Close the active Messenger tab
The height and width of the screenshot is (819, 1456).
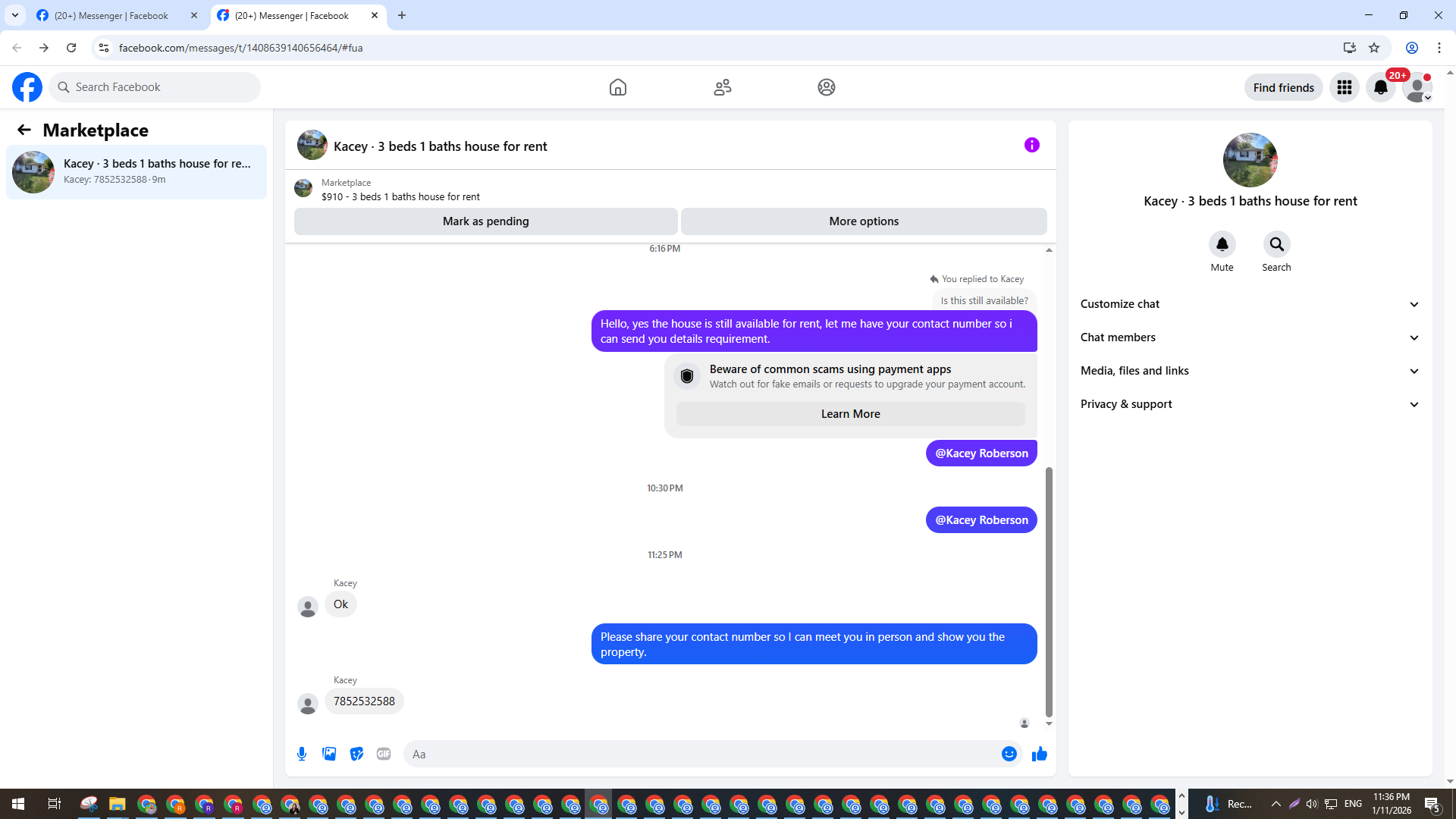point(375,15)
